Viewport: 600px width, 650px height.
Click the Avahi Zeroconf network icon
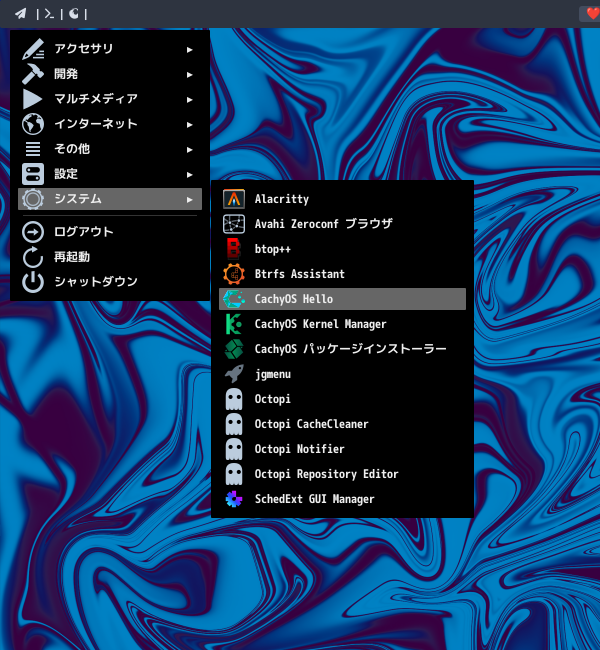234,224
